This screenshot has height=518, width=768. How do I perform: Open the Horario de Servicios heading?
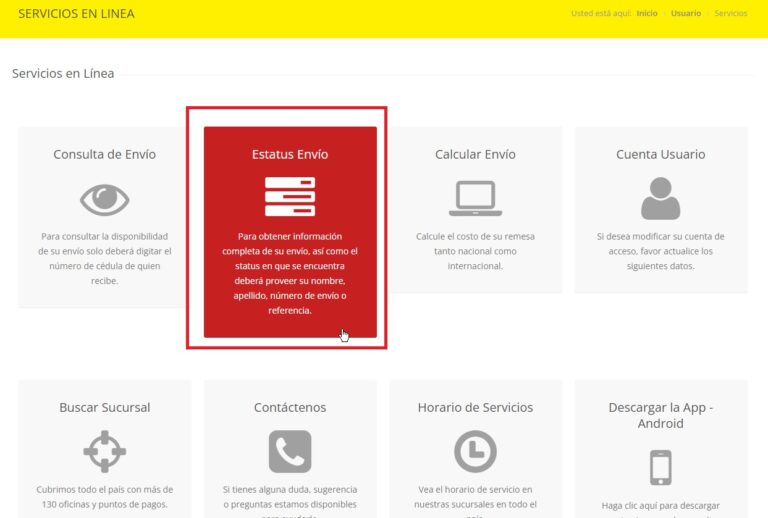(x=476, y=407)
